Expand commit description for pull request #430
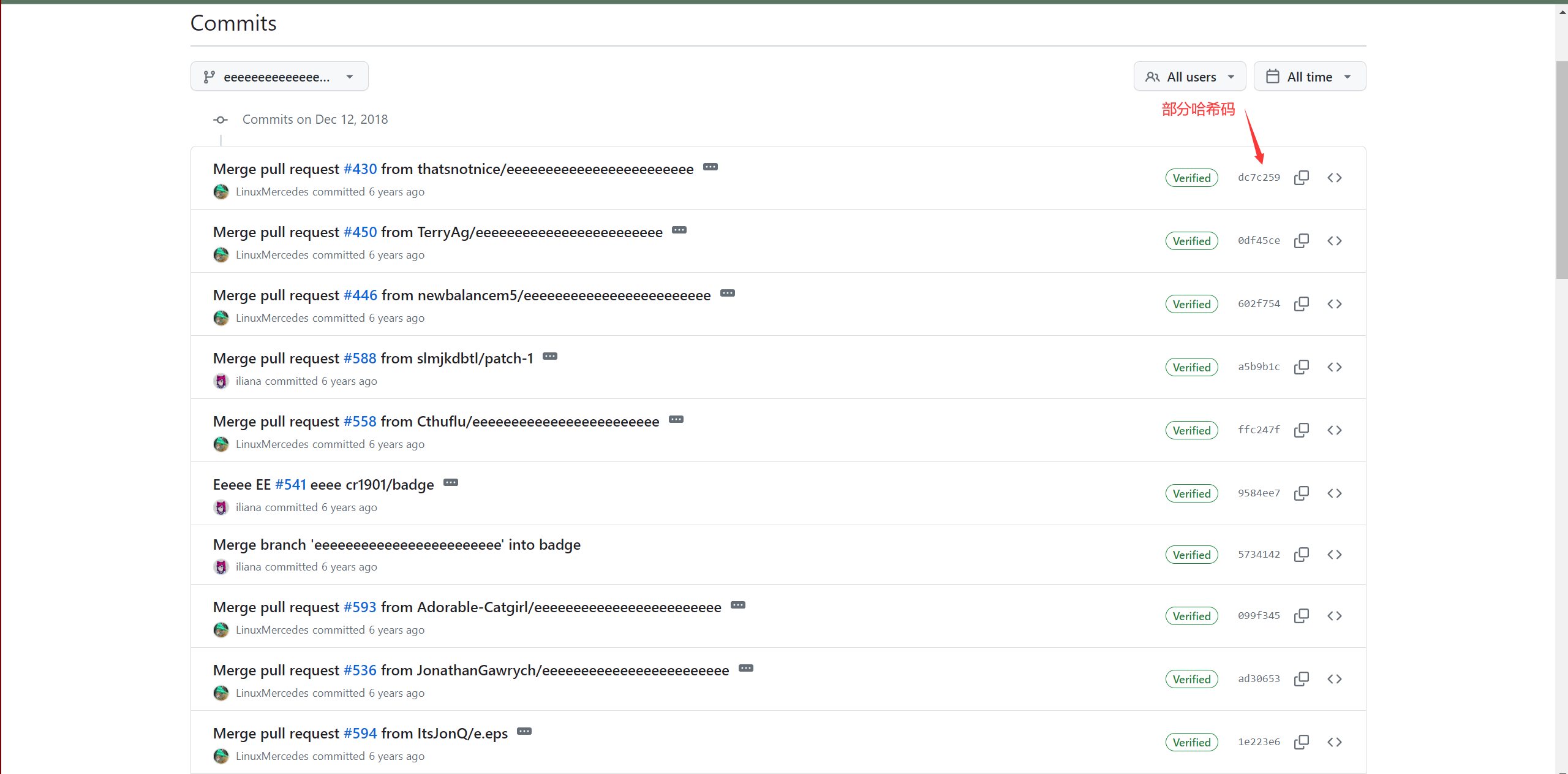The height and width of the screenshot is (774, 1568). 710,167
